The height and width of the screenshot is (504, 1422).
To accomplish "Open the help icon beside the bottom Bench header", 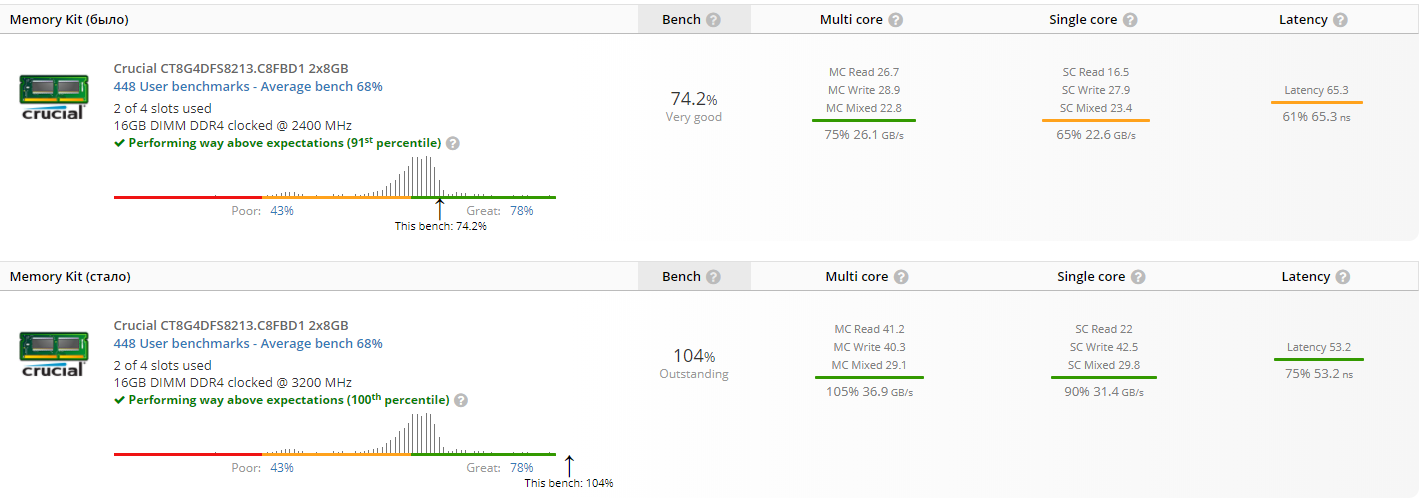I will click(x=713, y=277).
